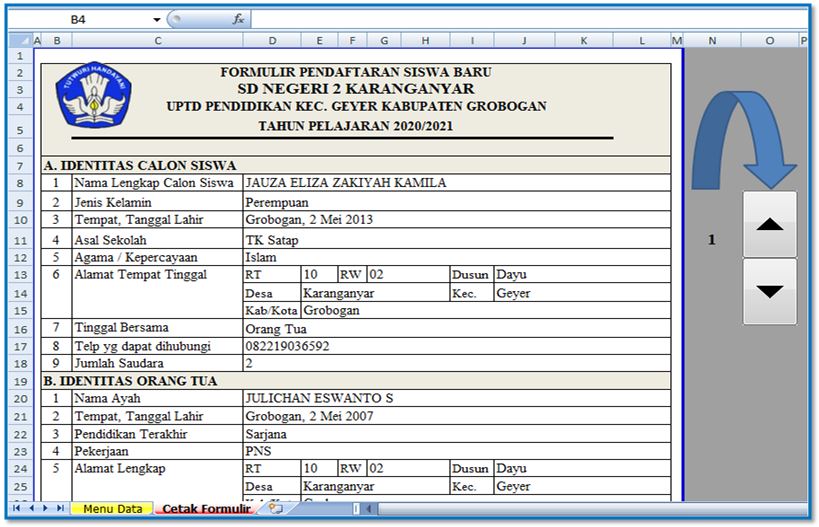Click the TAHUN PELAJARAN 2020/2021 text
This screenshot has width=819, height=527.
pyautogui.click(x=356, y=126)
